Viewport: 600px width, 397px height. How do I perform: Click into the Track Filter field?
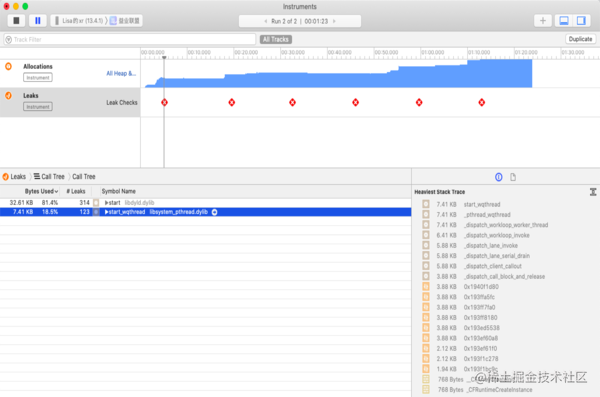130,39
